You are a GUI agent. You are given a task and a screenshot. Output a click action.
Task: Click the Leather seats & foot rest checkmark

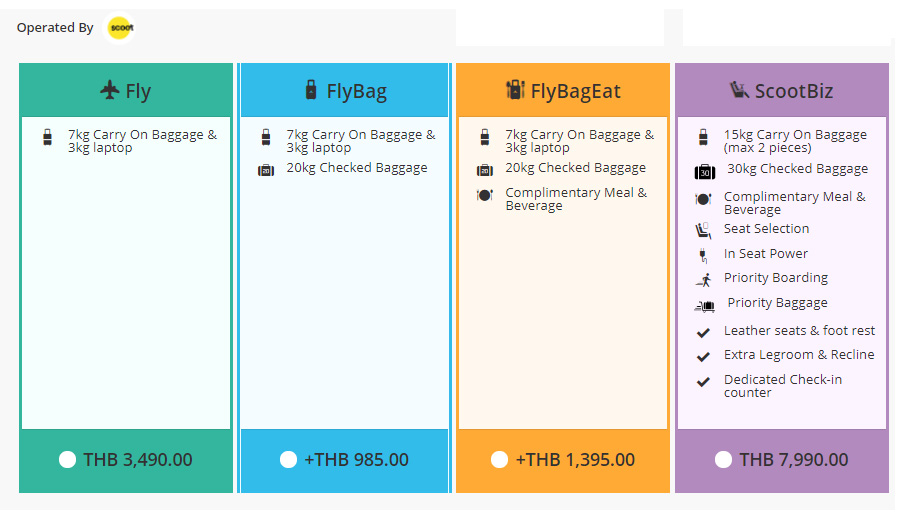tap(703, 332)
